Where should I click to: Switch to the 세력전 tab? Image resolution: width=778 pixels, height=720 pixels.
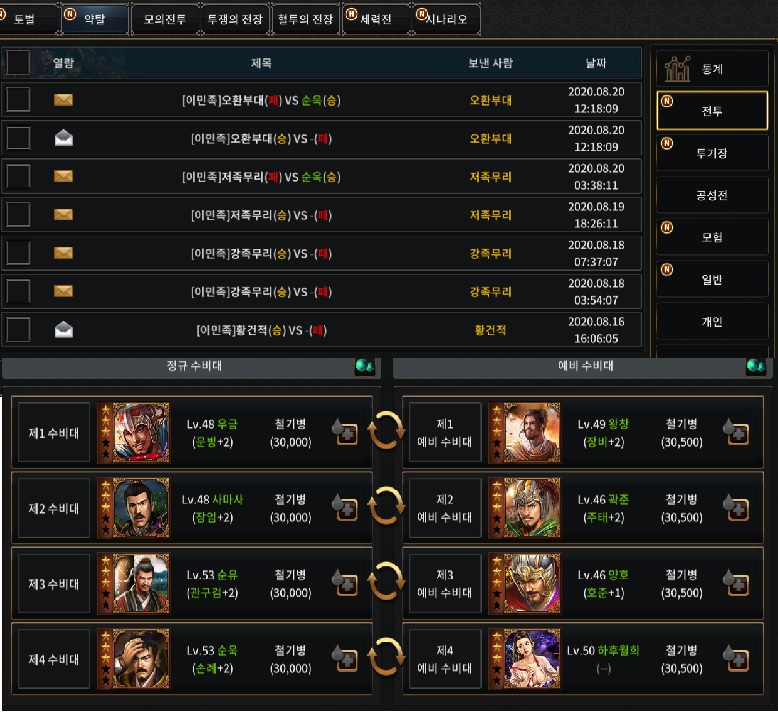click(376, 19)
